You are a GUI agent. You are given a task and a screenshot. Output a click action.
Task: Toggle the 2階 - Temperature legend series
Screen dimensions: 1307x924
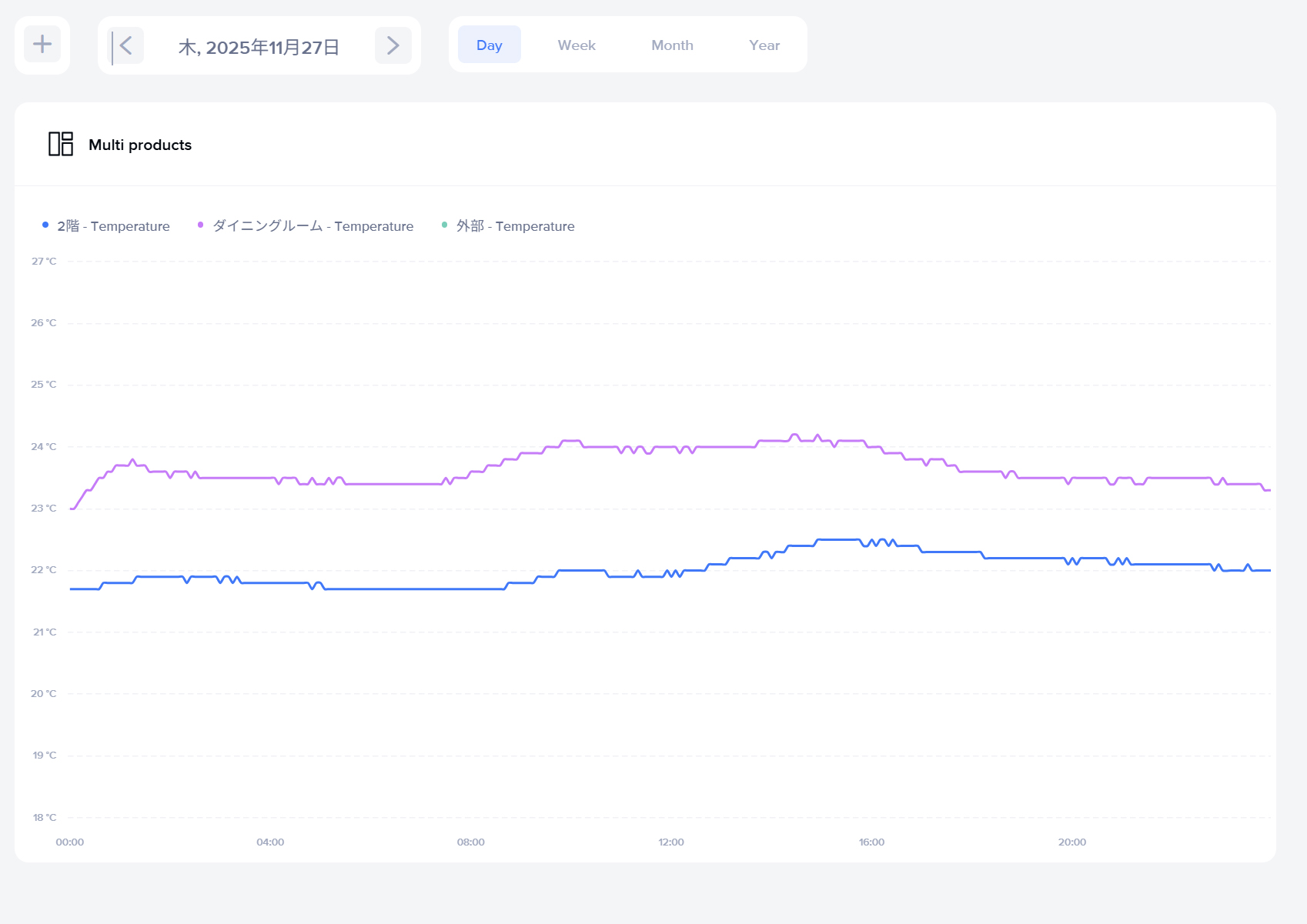coord(113,226)
